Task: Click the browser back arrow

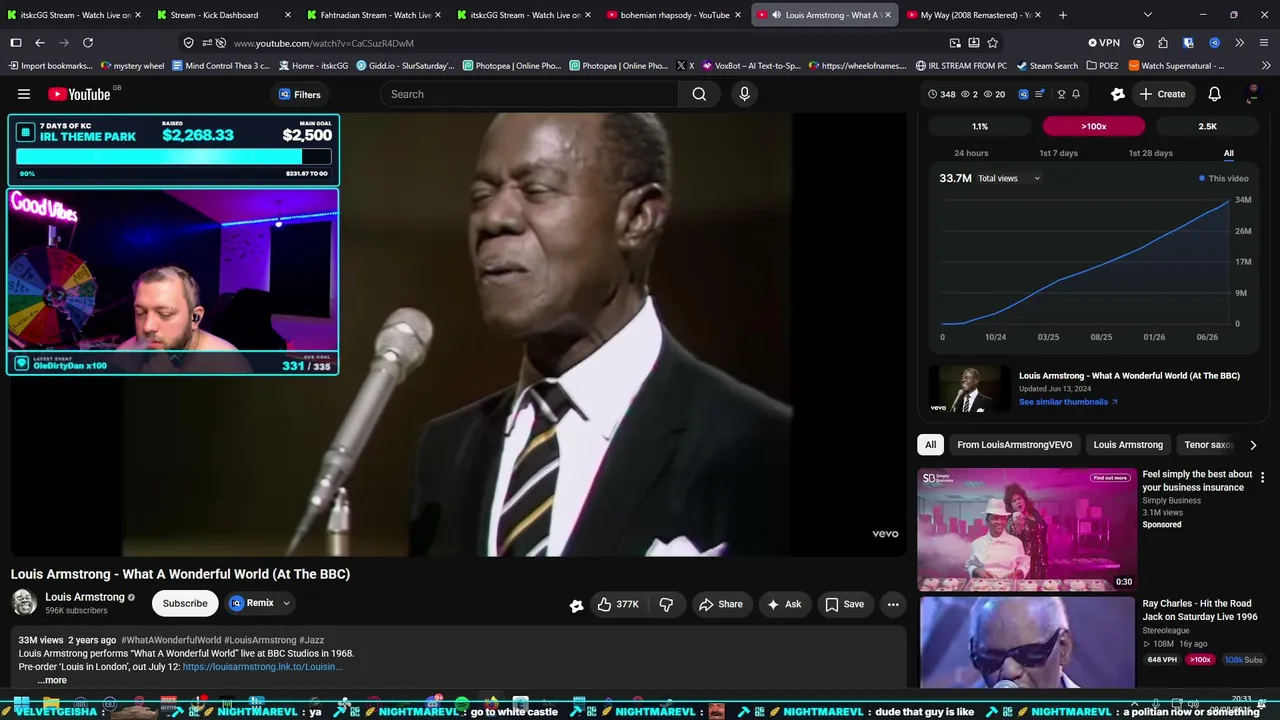Action: 40,43
